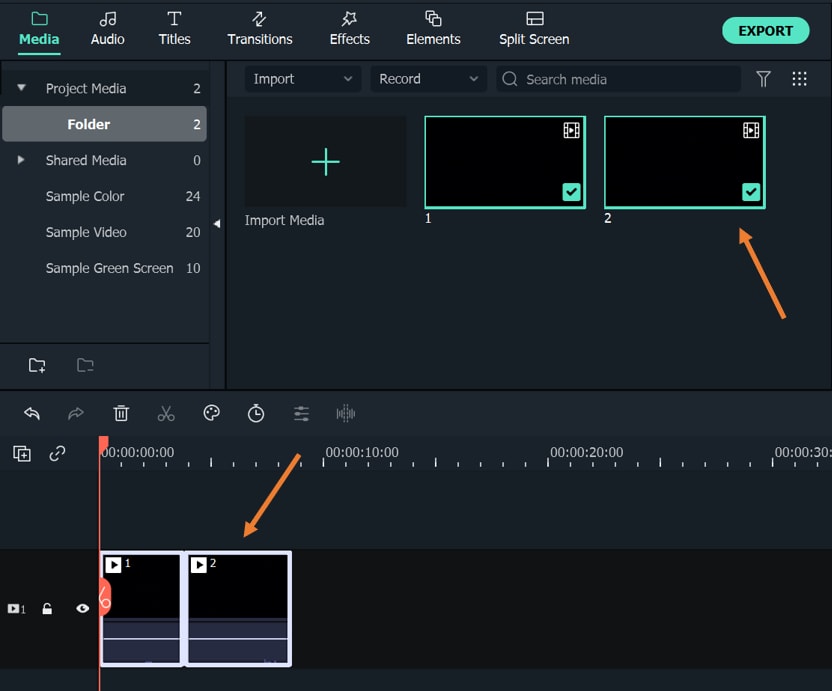Open the Color palette tool

pyautogui.click(x=211, y=413)
